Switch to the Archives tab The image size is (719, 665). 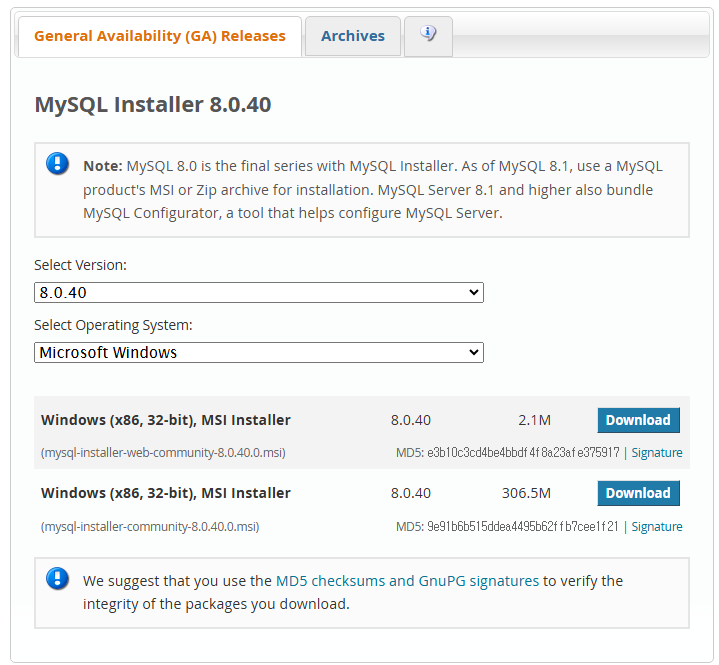[x=353, y=36]
